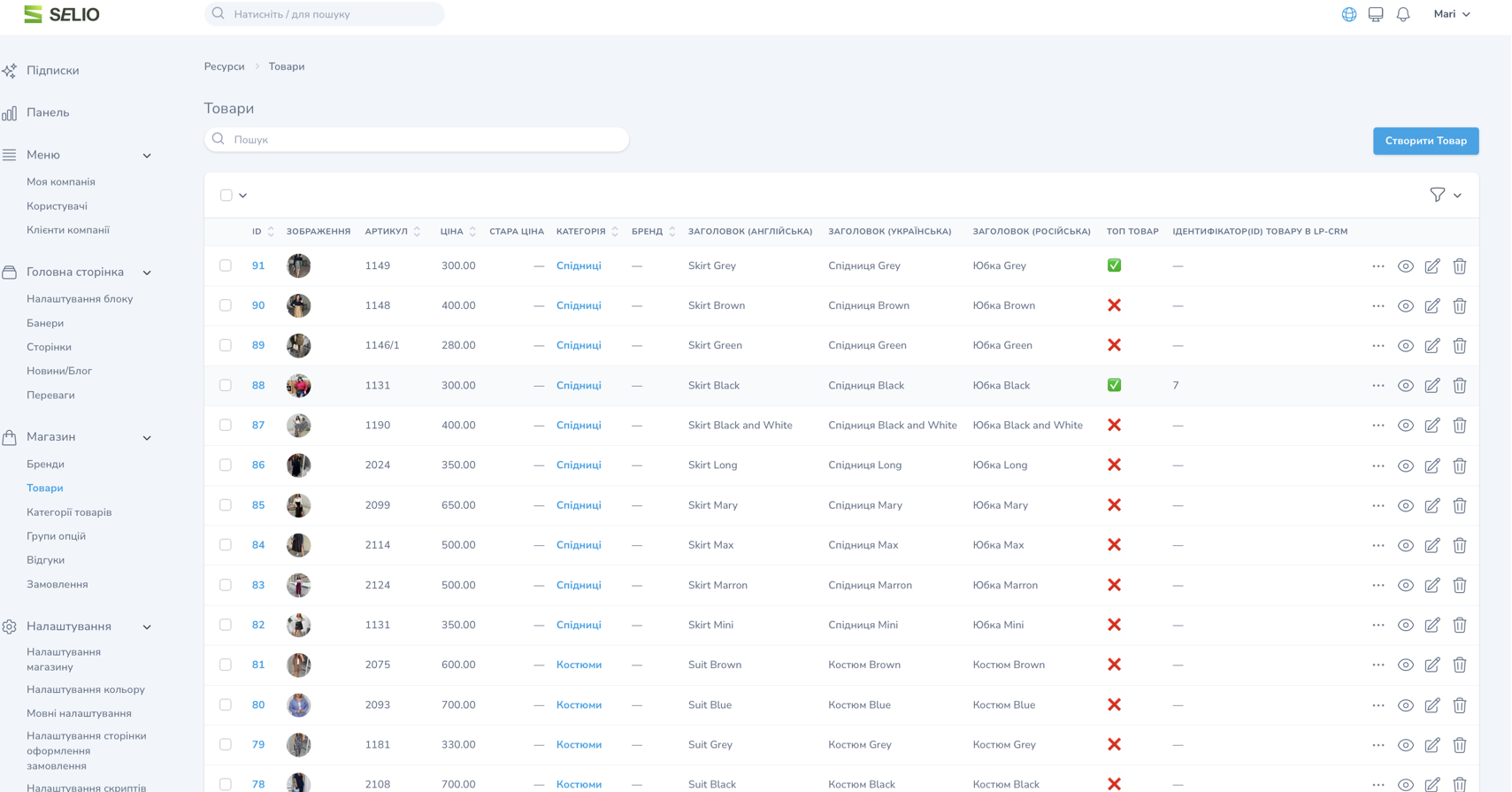Click the monitor icon in top bar
Image resolution: width=1512 pixels, height=792 pixels.
click(x=1376, y=14)
